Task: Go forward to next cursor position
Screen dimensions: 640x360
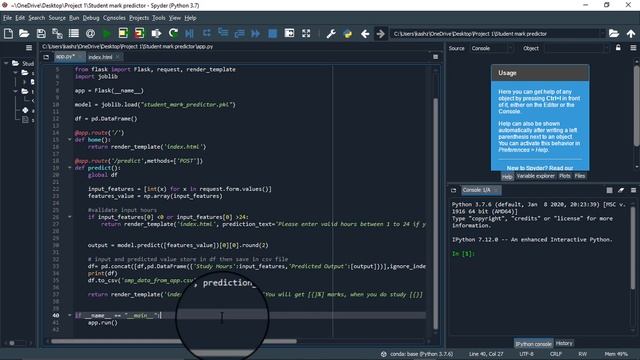Action: [380, 33]
